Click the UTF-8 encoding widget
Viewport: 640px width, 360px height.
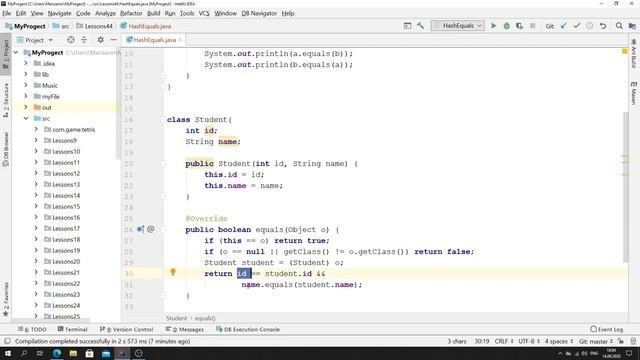(529, 341)
